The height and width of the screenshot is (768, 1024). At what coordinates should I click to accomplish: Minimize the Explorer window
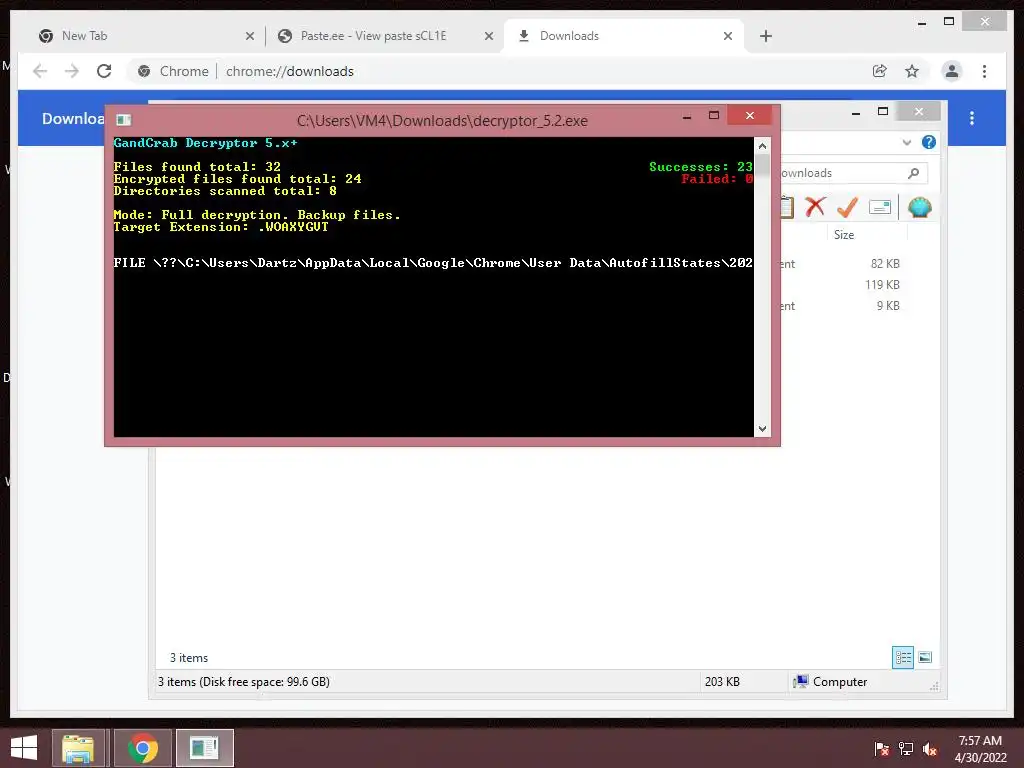coord(856,113)
